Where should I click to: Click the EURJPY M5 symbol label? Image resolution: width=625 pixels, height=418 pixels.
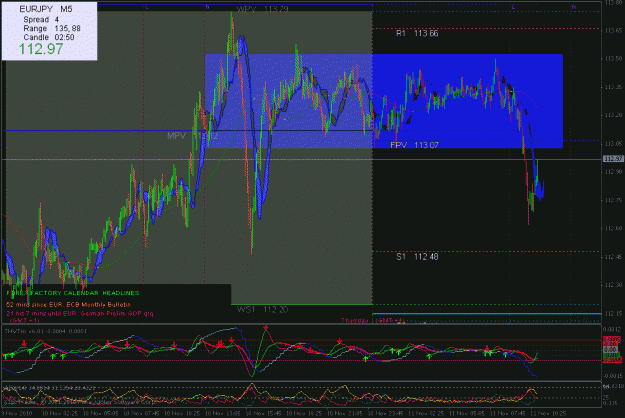pyautogui.click(x=46, y=9)
